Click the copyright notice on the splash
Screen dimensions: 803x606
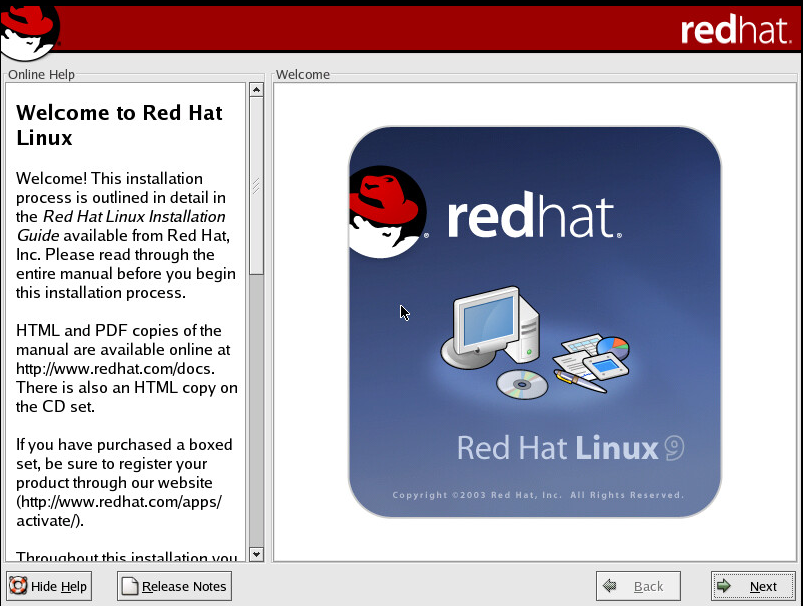tap(537, 495)
